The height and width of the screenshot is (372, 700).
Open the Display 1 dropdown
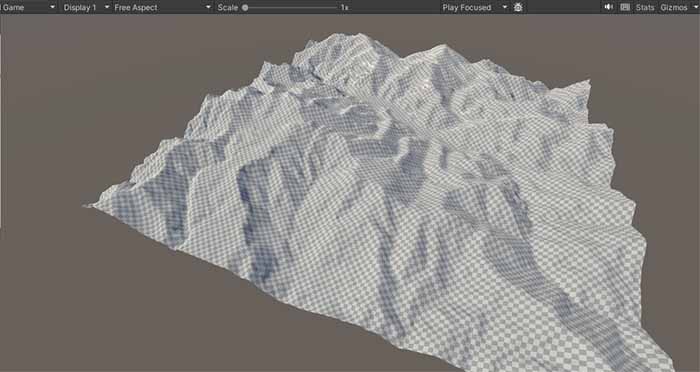coord(86,7)
